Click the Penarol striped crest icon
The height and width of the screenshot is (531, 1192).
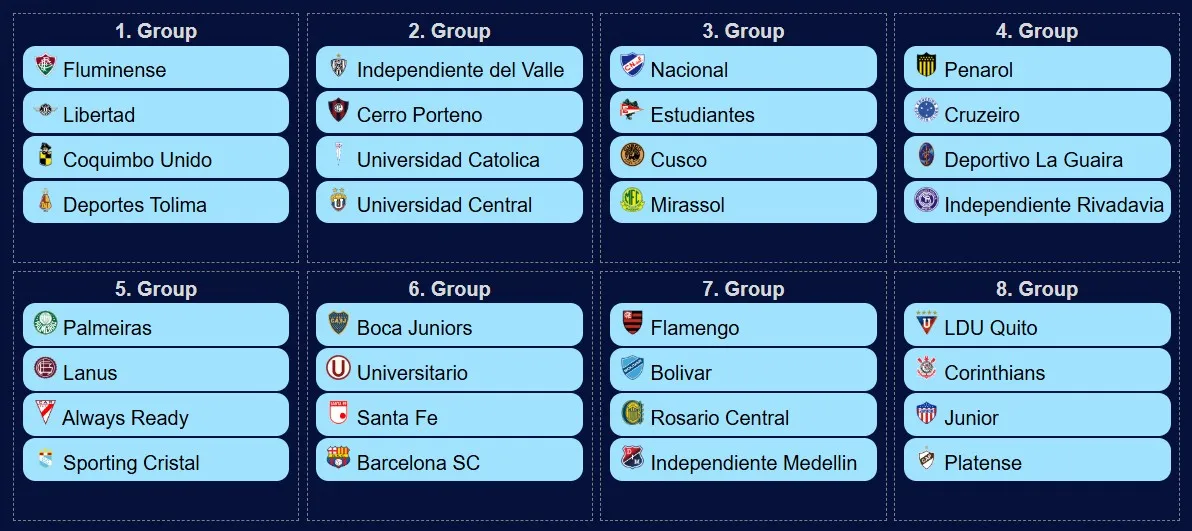(x=926, y=67)
